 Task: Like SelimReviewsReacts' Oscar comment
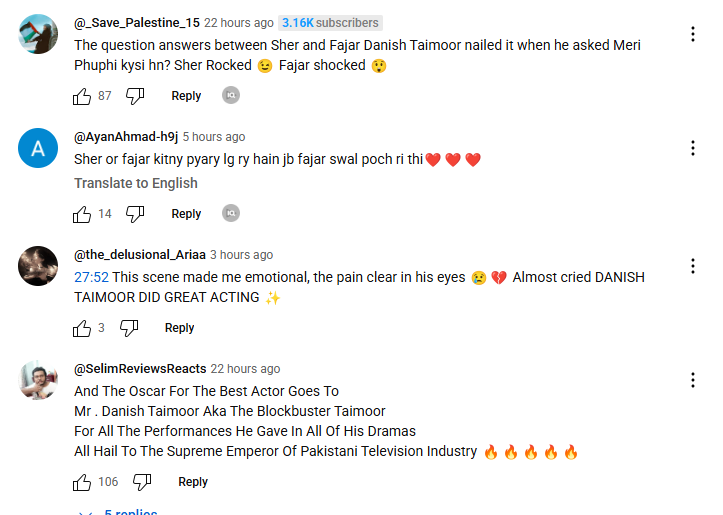(x=82, y=482)
